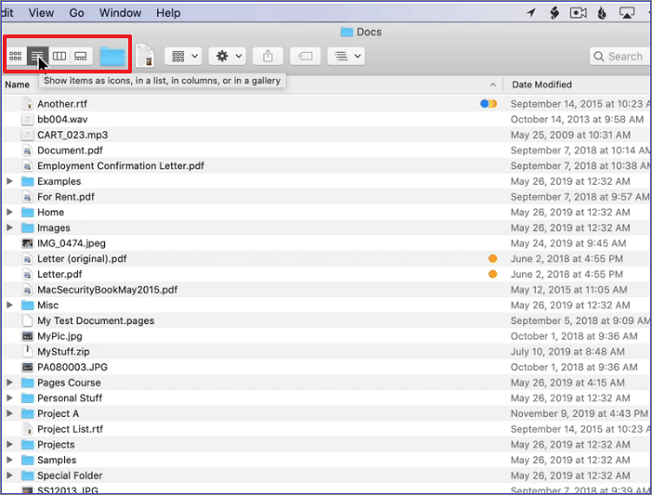
Task: Click the MyPic.jpg thumbnail icon
Action: (27, 336)
